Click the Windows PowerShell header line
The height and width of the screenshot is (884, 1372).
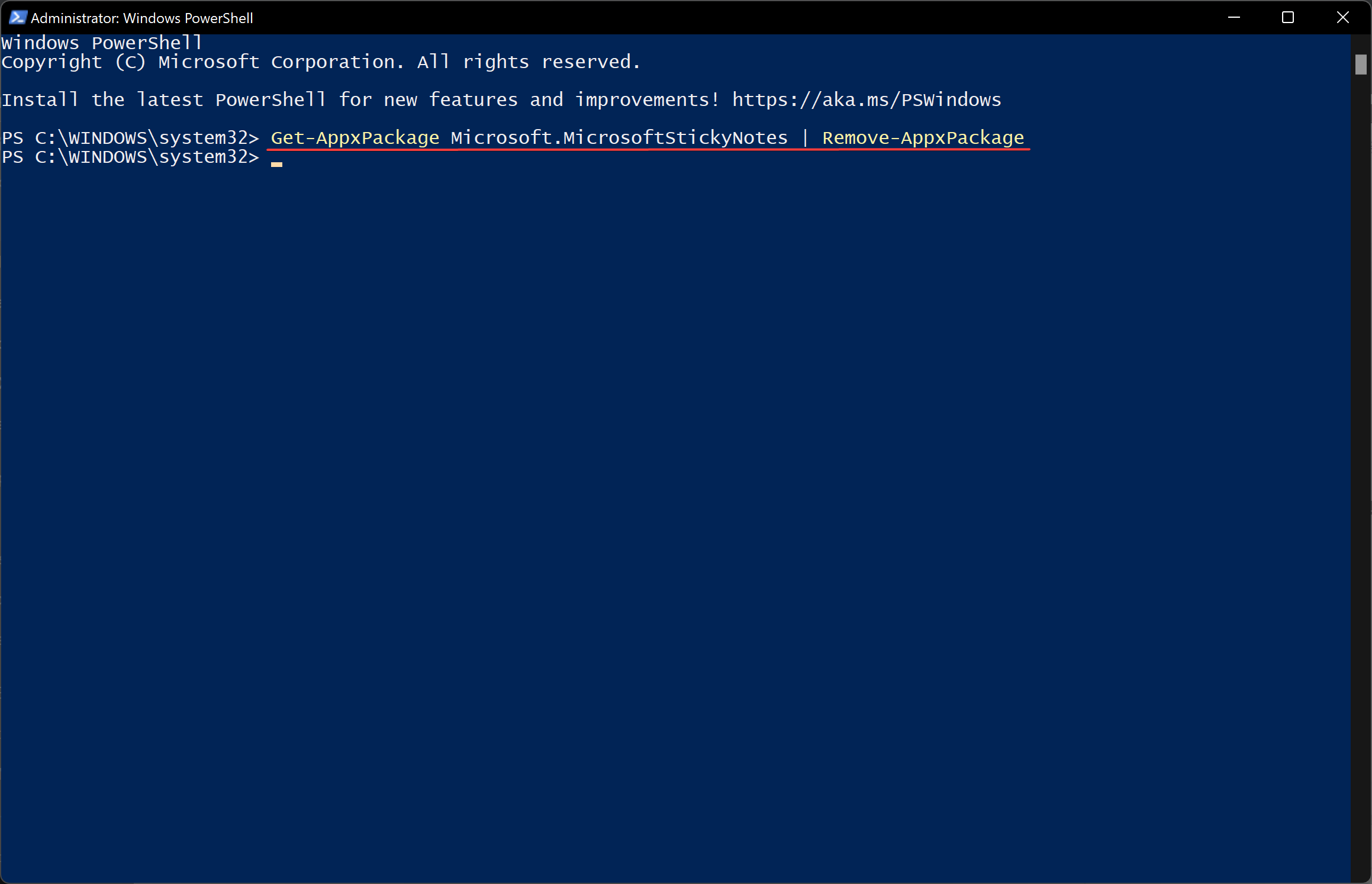pyautogui.click(x=102, y=43)
